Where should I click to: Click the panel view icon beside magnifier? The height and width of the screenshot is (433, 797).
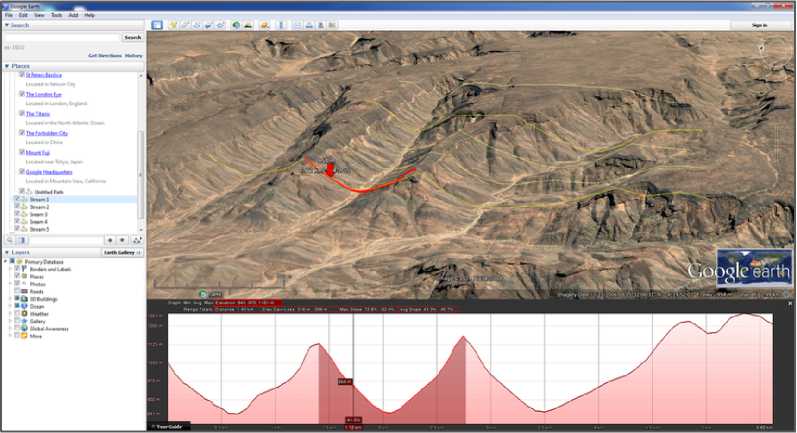click(22, 240)
